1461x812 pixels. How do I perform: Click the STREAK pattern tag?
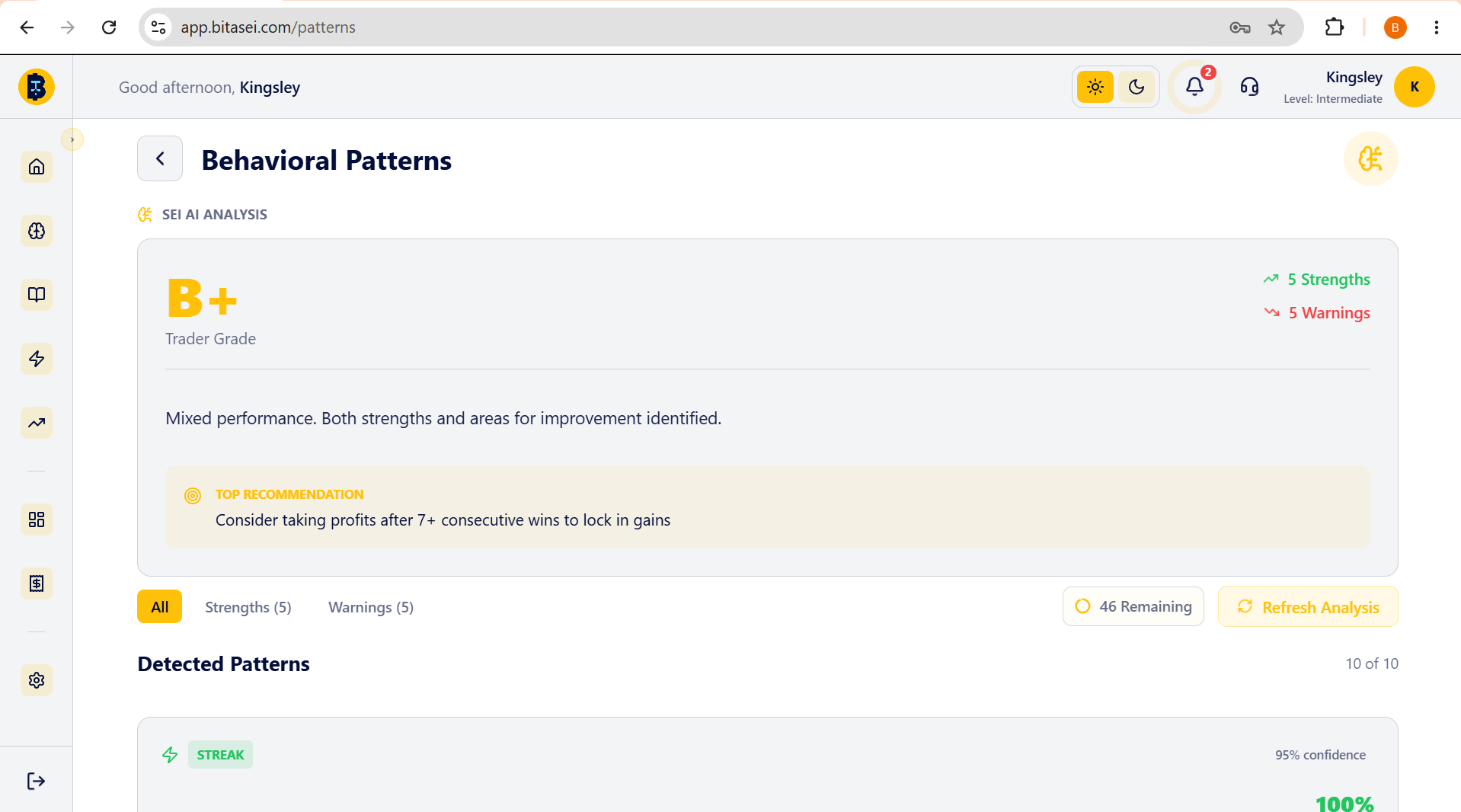click(x=220, y=755)
